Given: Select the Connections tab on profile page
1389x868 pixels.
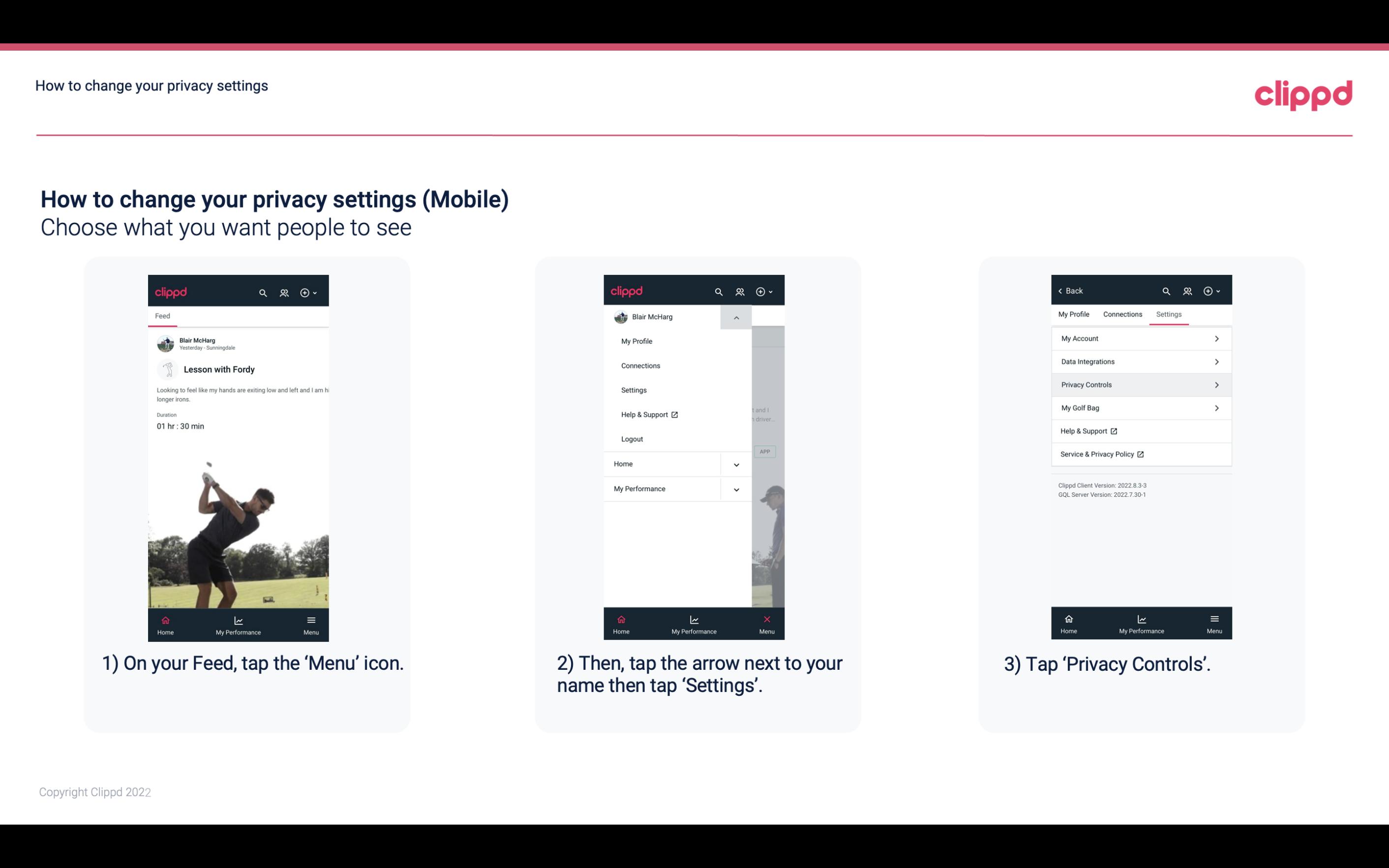Looking at the screenshot, I should point(1122,314).
